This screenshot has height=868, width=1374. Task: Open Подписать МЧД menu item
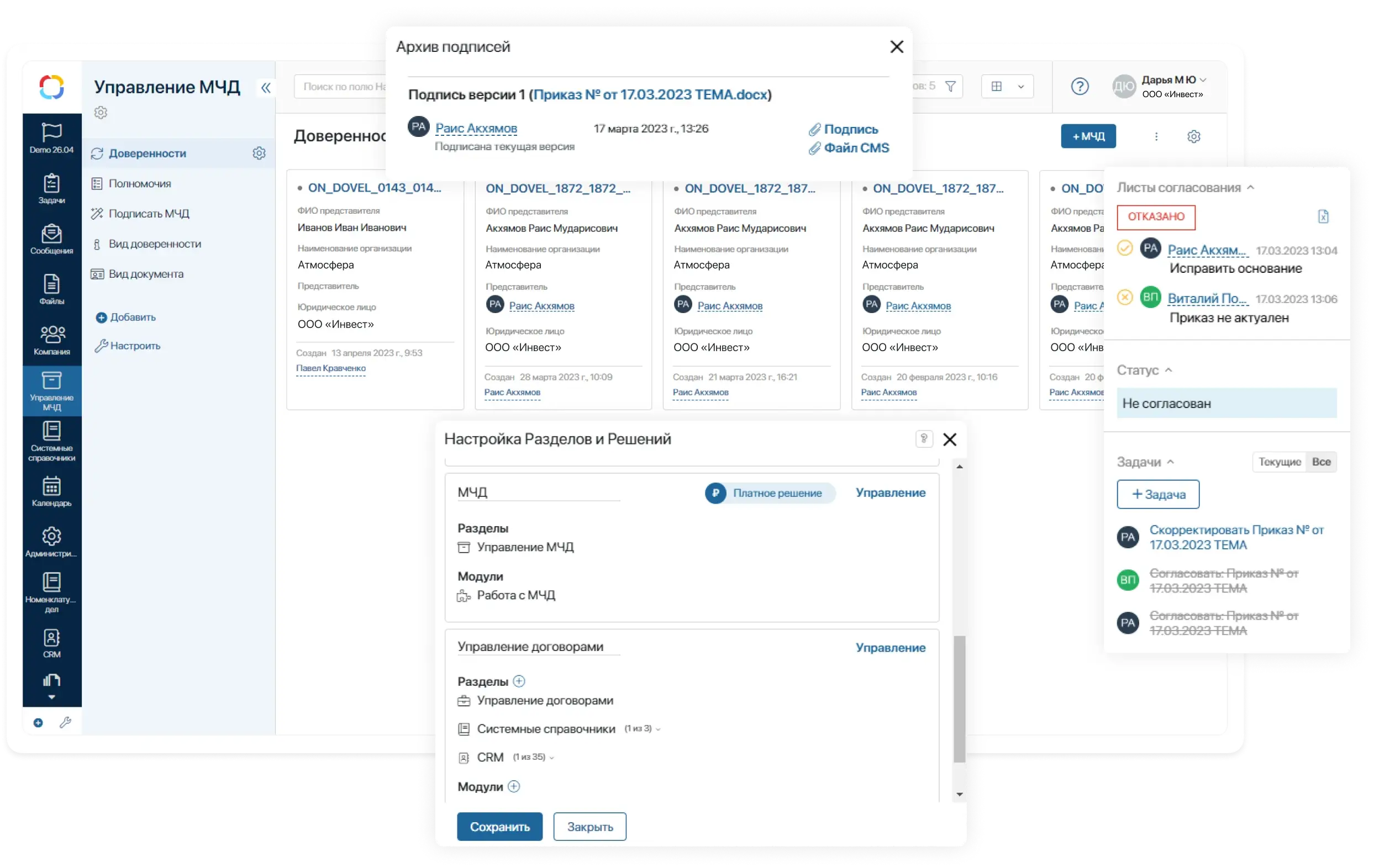(149, 213)
